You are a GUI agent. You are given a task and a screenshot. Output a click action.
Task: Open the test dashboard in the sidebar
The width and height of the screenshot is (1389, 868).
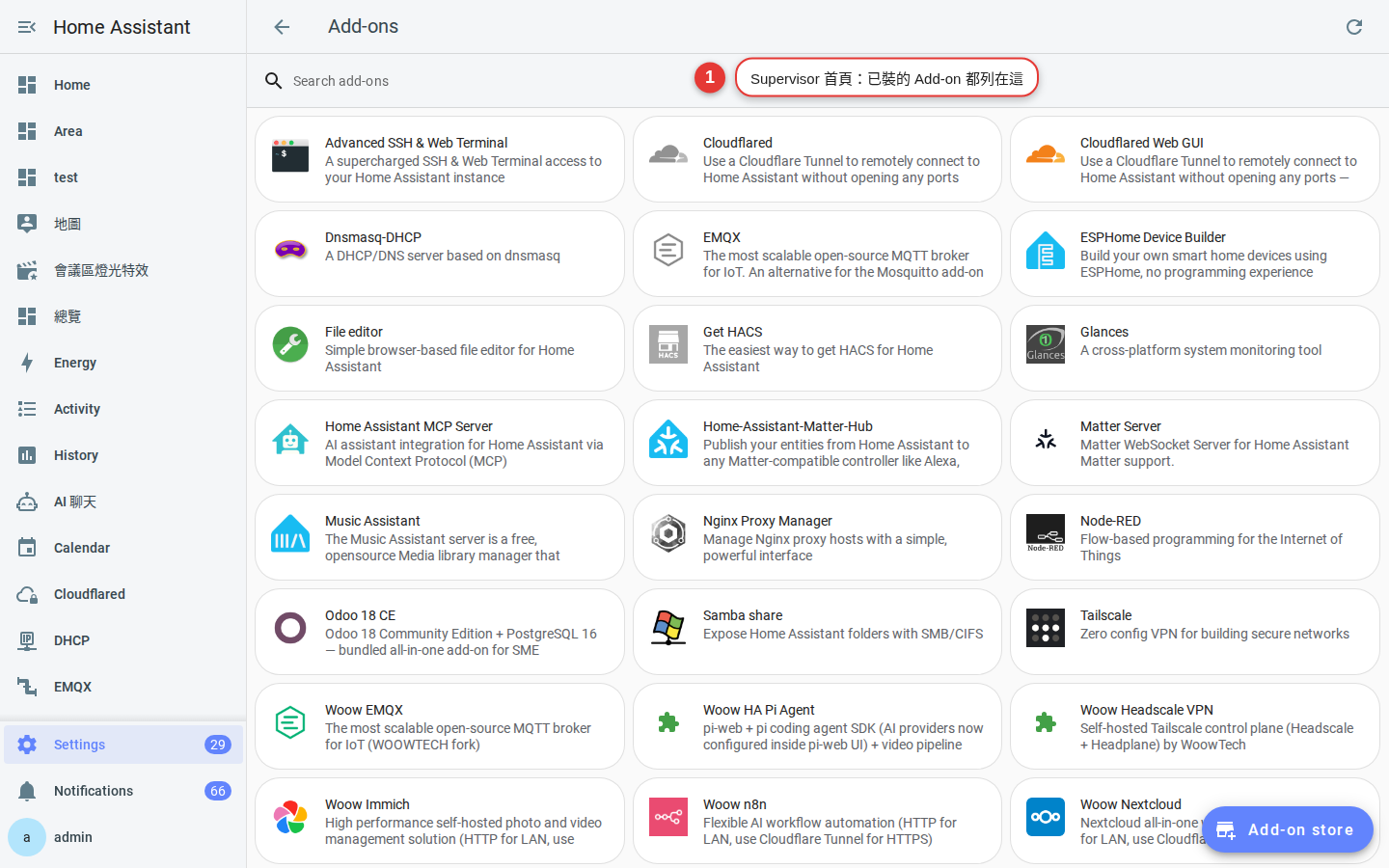click(x=123, y=177)
